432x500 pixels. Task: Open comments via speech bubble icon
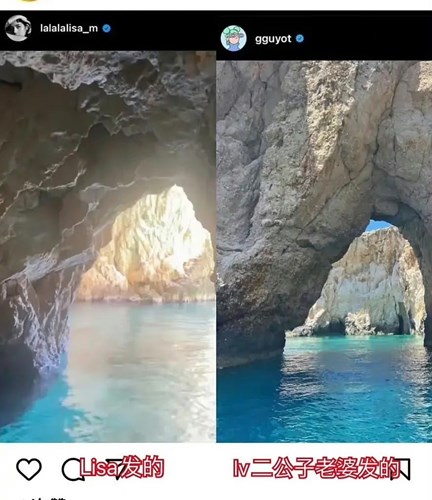click(72, 469)
